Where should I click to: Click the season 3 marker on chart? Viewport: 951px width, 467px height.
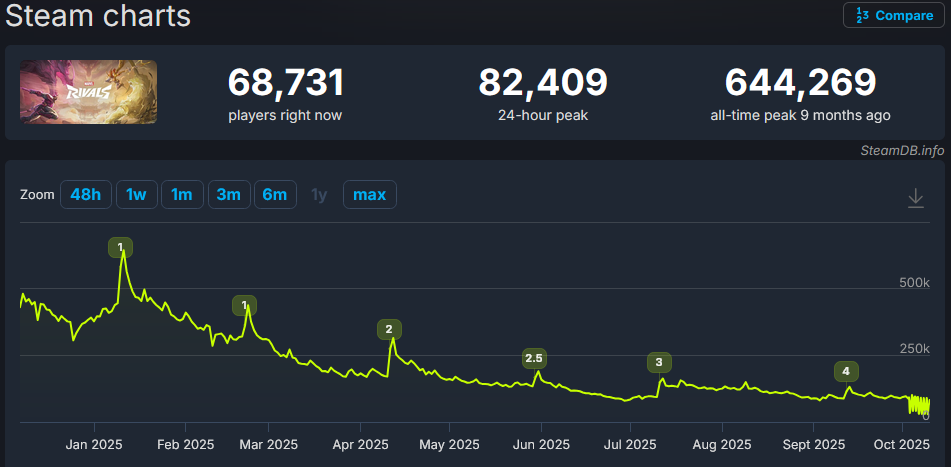(659, 363)
